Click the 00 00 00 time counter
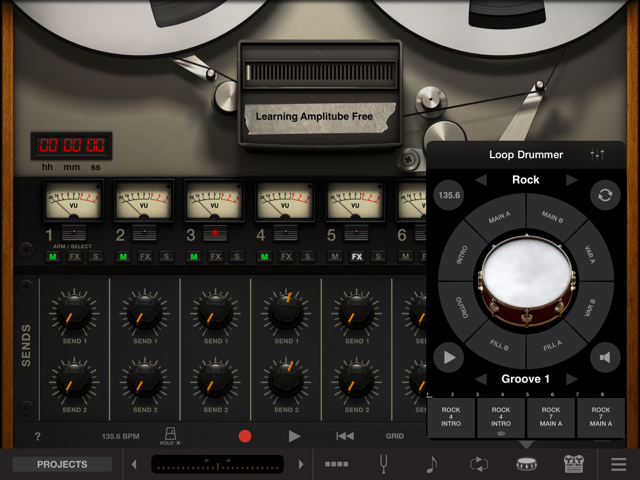Image resolution: width=640 pixels, height=480 pixels. (x=71, y=145)
